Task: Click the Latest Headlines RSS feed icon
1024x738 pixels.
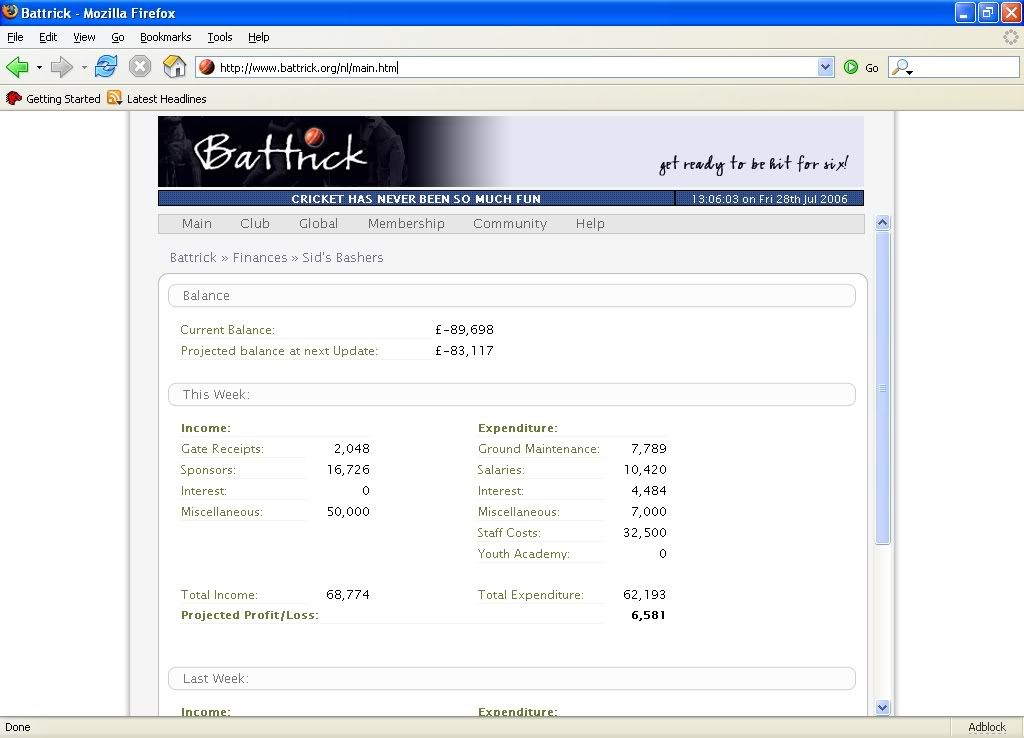Action: 115,98
